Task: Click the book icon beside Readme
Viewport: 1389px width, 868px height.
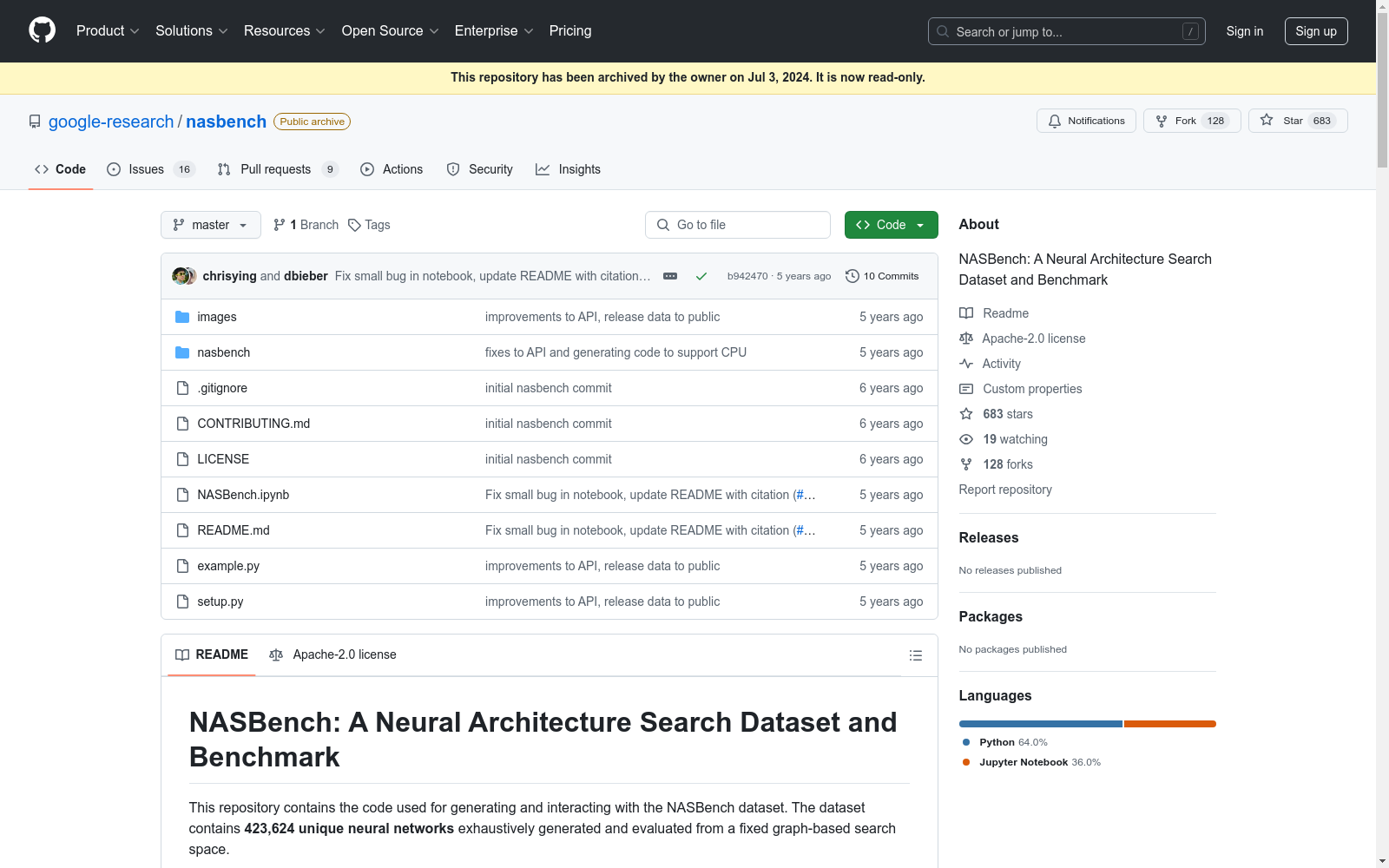Action: tap(966, 313)
